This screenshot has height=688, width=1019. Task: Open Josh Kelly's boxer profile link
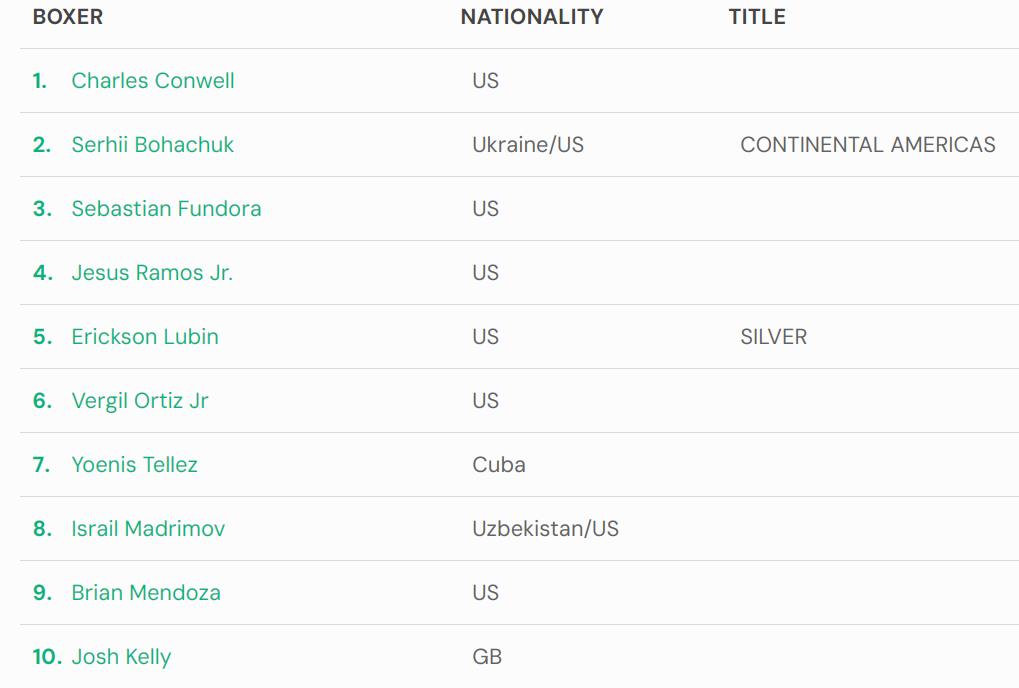click(122, 657)
